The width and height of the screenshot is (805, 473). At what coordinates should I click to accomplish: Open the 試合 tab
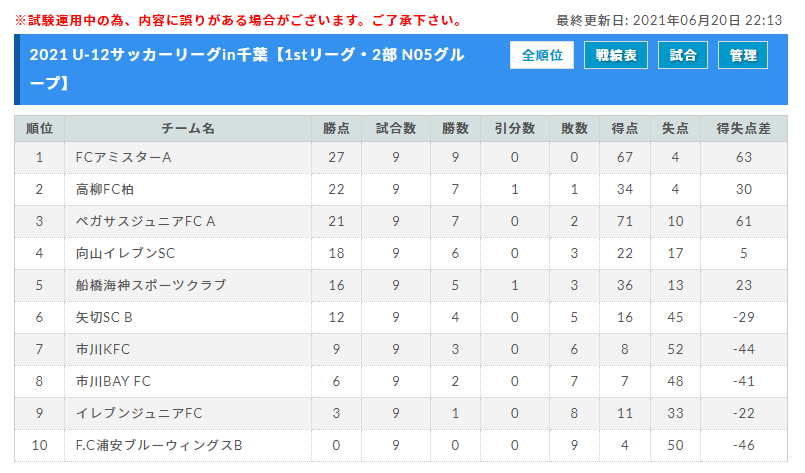pyautogui.click(x=683, y=55)
